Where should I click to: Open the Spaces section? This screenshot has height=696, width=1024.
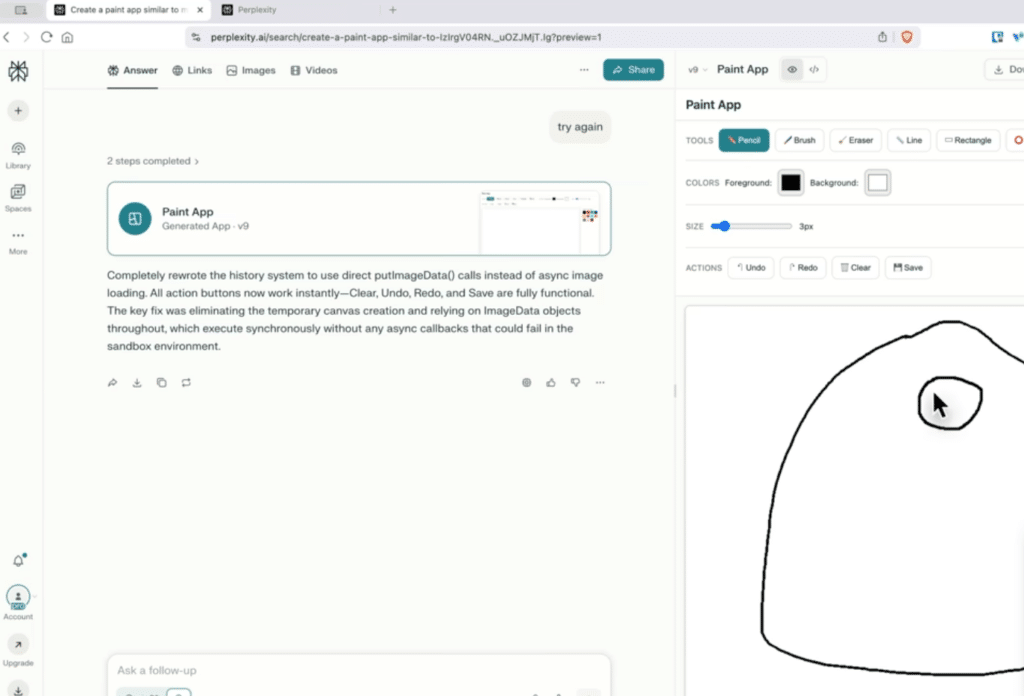pyautogui.click(x=18, y=195)
